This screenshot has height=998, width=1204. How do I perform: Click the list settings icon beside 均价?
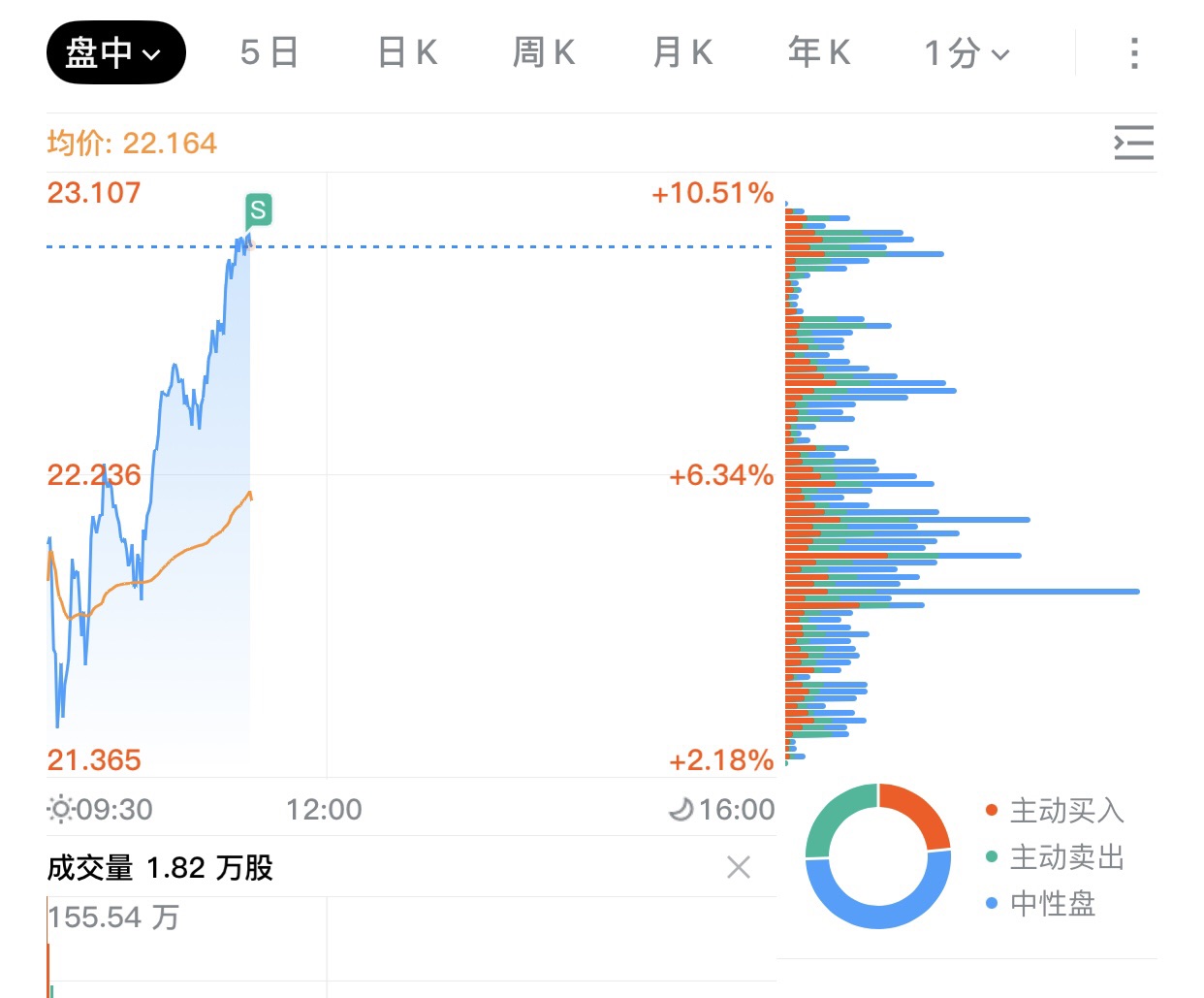pos(1133,143)
